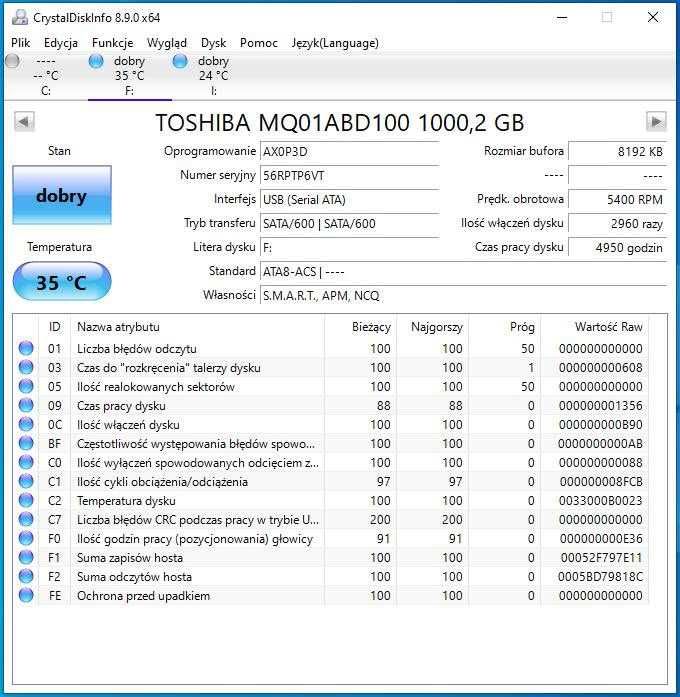Click raw value 00052F797E11
680x697 pixels.
(601, 557)
